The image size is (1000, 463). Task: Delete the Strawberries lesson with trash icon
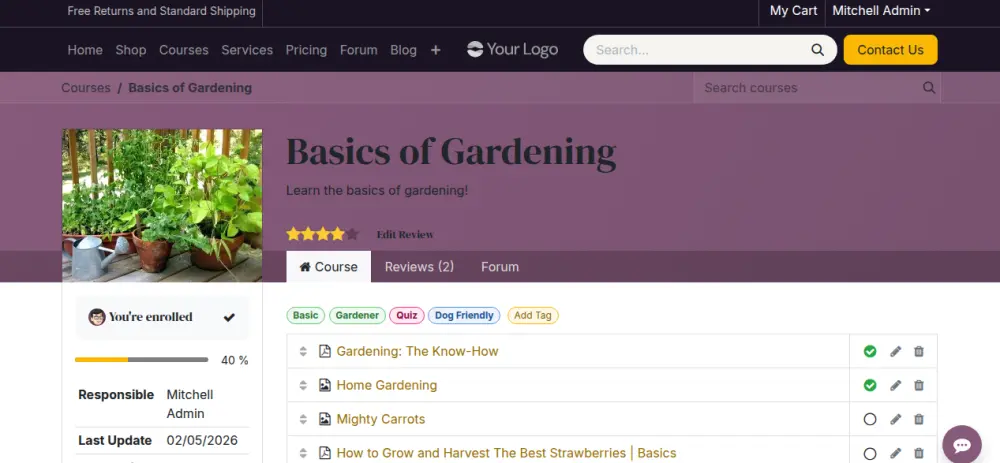coord(918,453)
